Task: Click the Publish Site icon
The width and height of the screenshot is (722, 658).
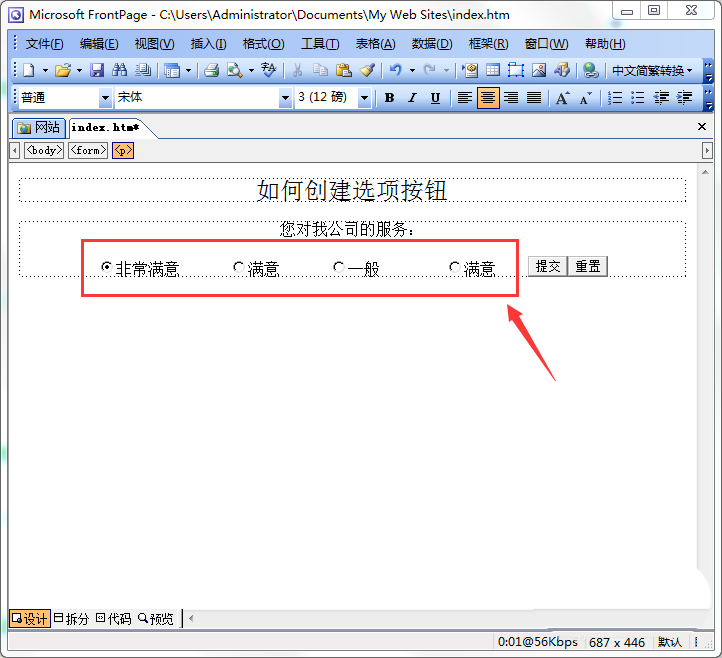Action: point(143,70)
